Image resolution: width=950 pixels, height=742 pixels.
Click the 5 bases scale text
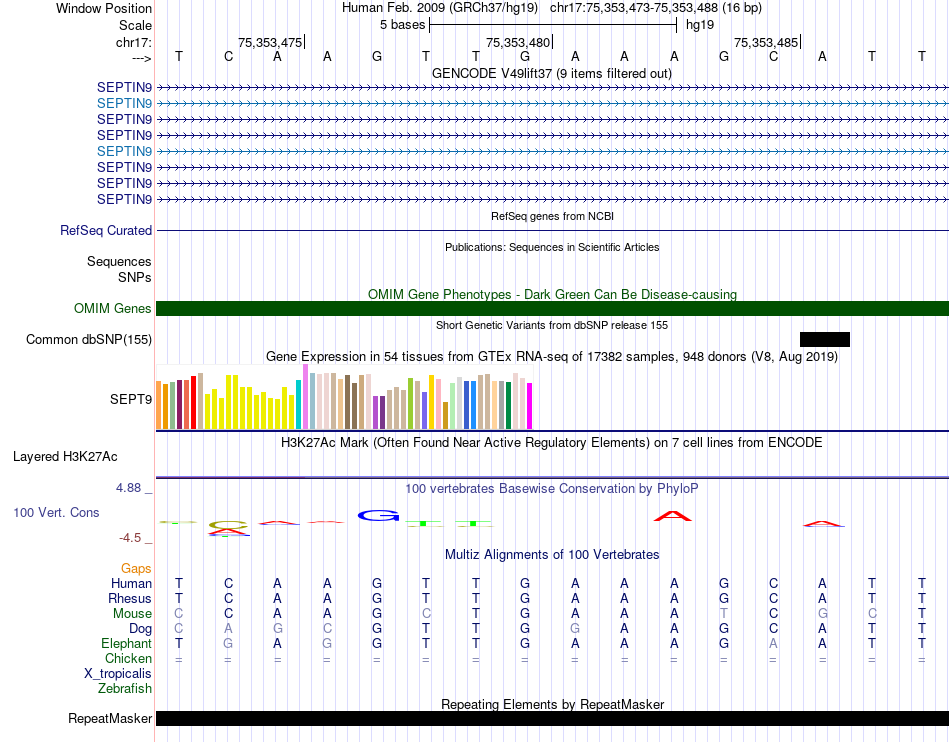tap(402, 25)
